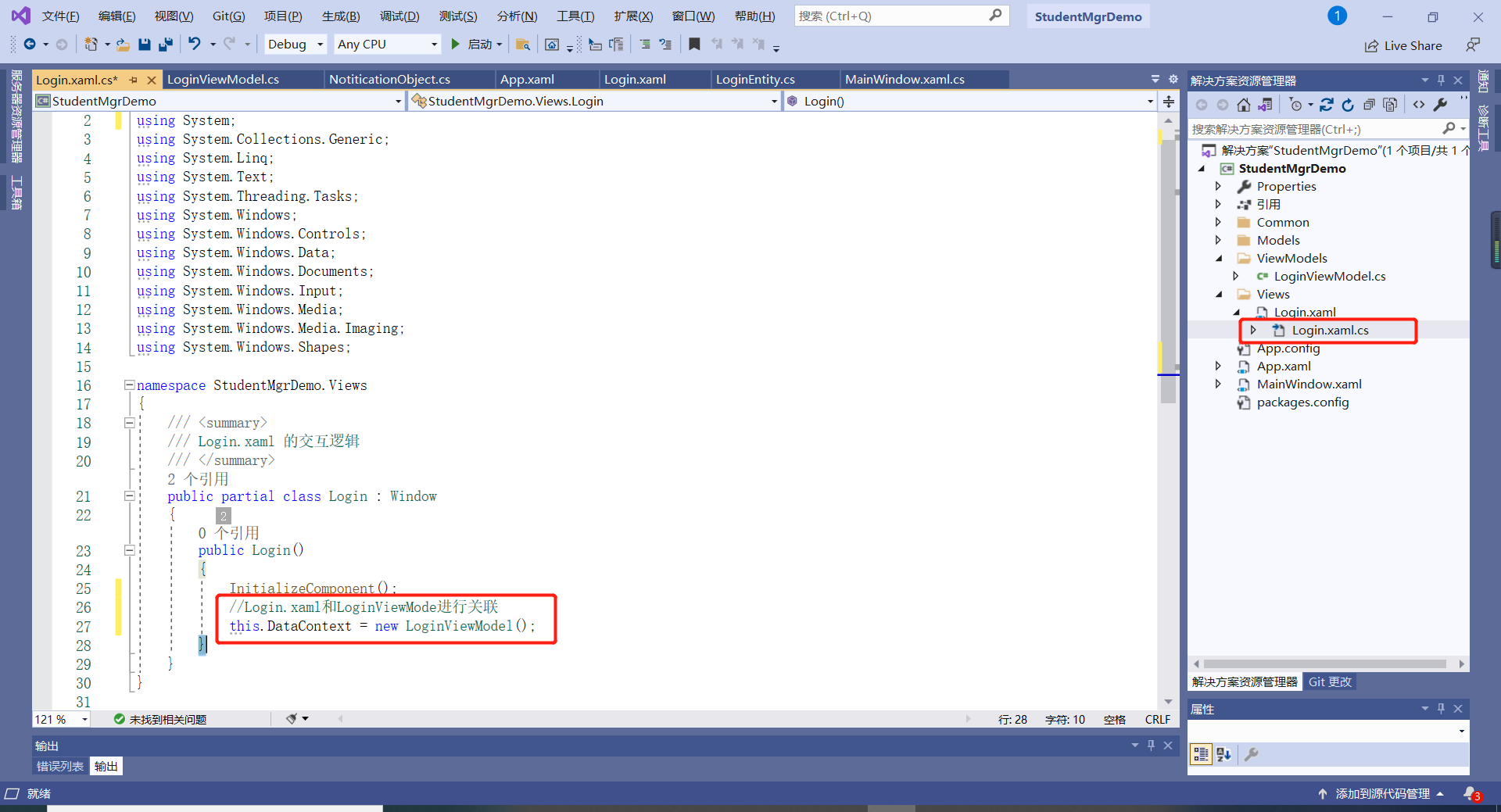Click the Save All icon in the toolbar

[x=165, y=44]
